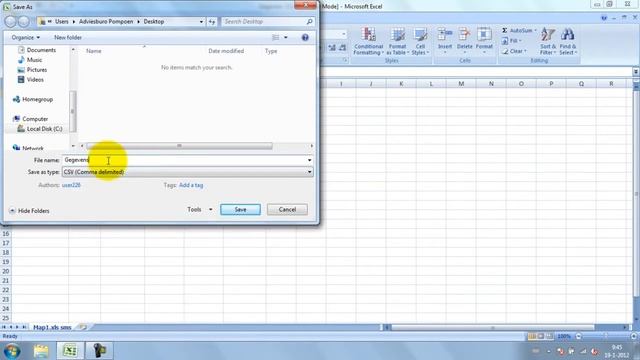This screenshot has height=360, width=640.
Task: Open Conditional Formatting in Excel ribbon
Action: click(x=368, y=41)
